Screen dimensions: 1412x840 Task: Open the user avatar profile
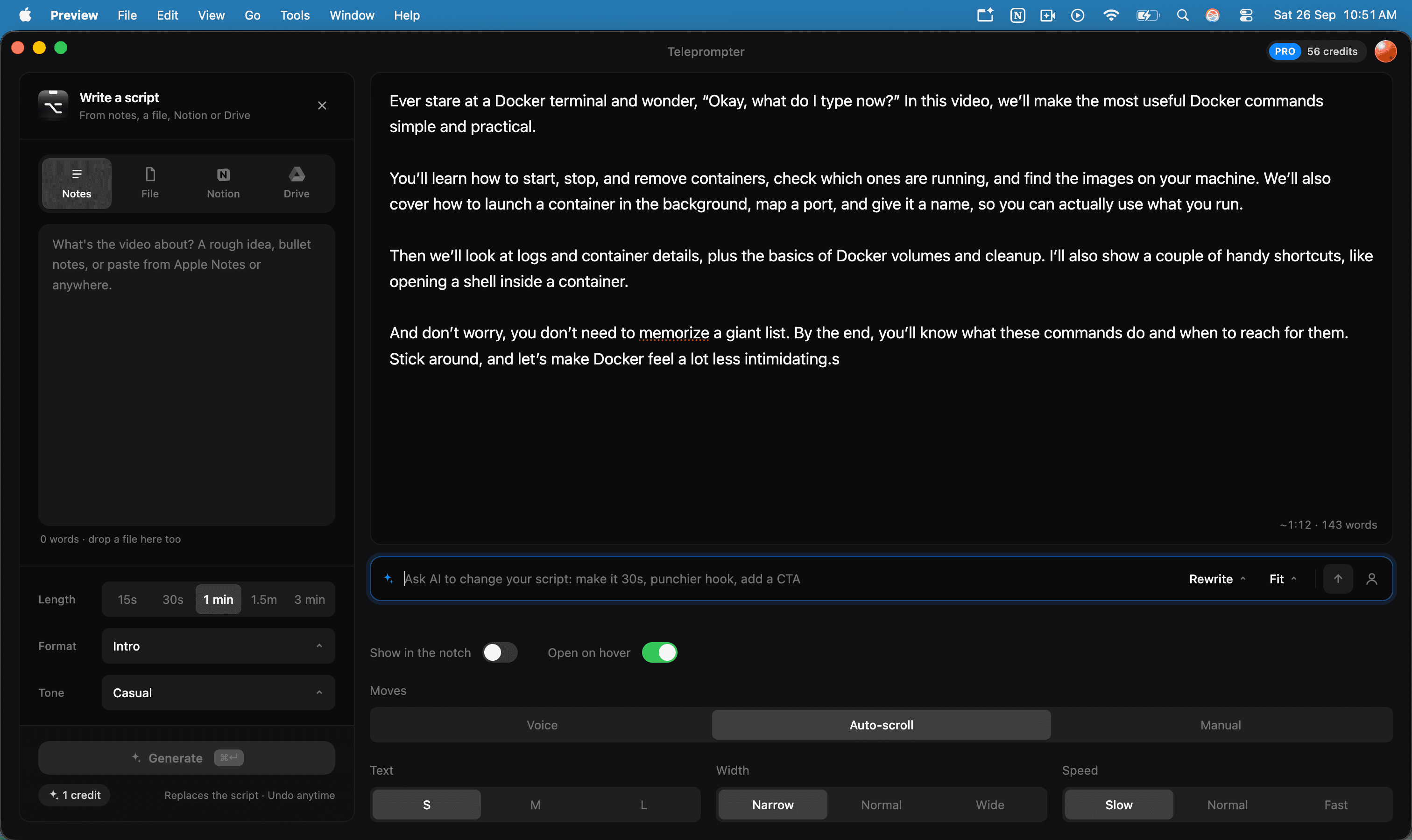(x=1385, y=51)
